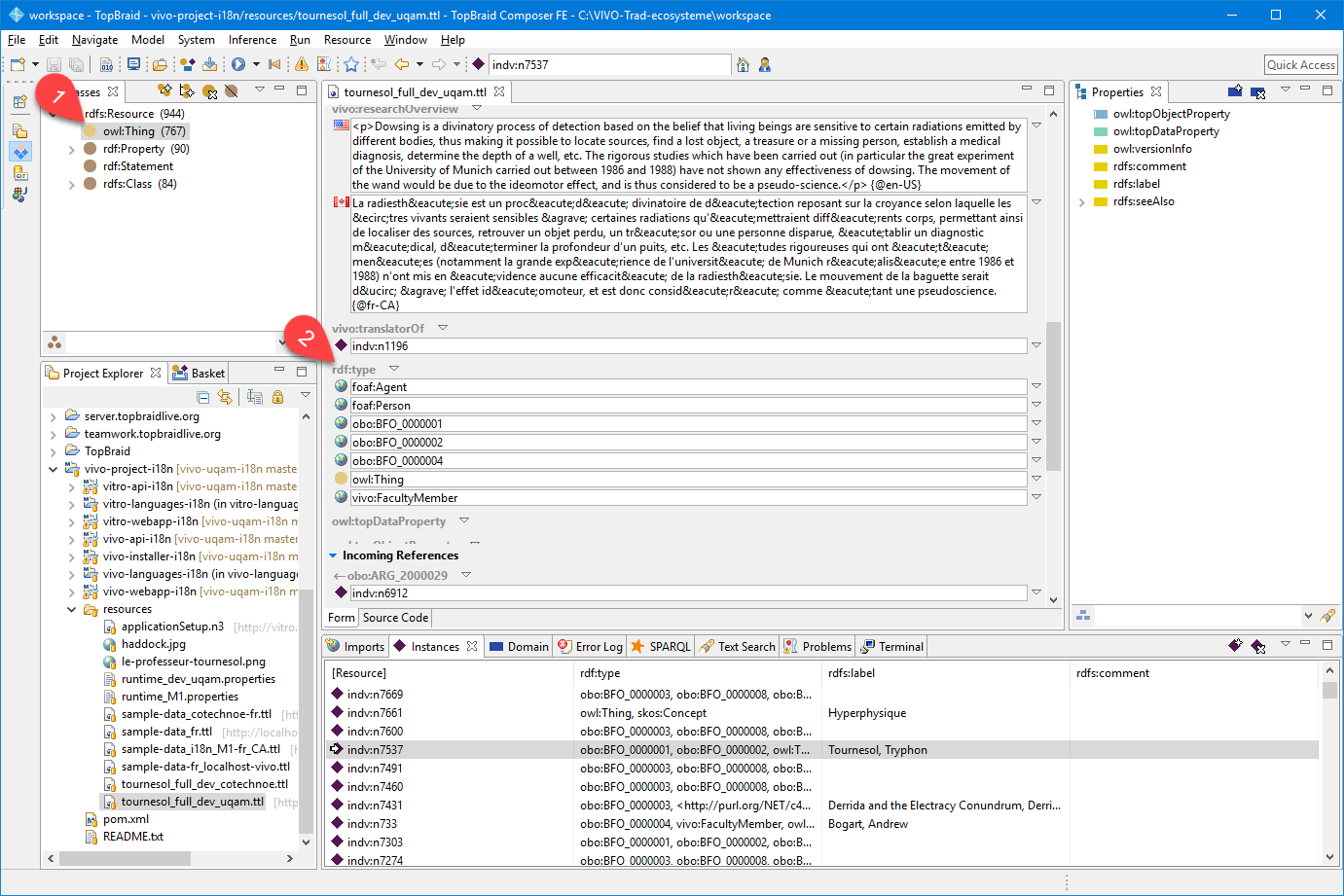Click the Instances table vertical scrollbar
This screenshot has width=1344, height=896.
click(1329, 690)
